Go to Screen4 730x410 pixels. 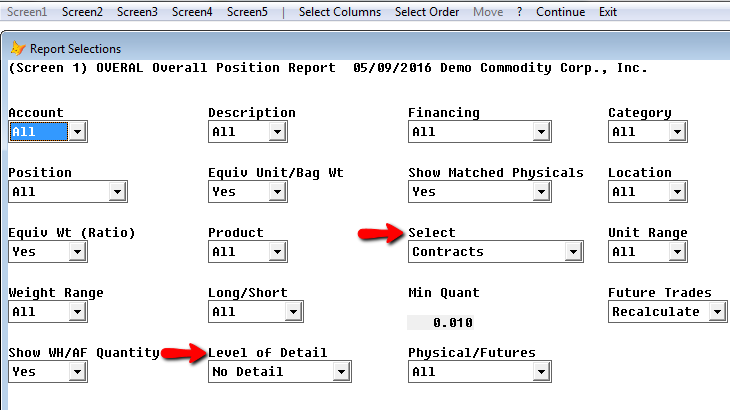[x=192, y=12]
